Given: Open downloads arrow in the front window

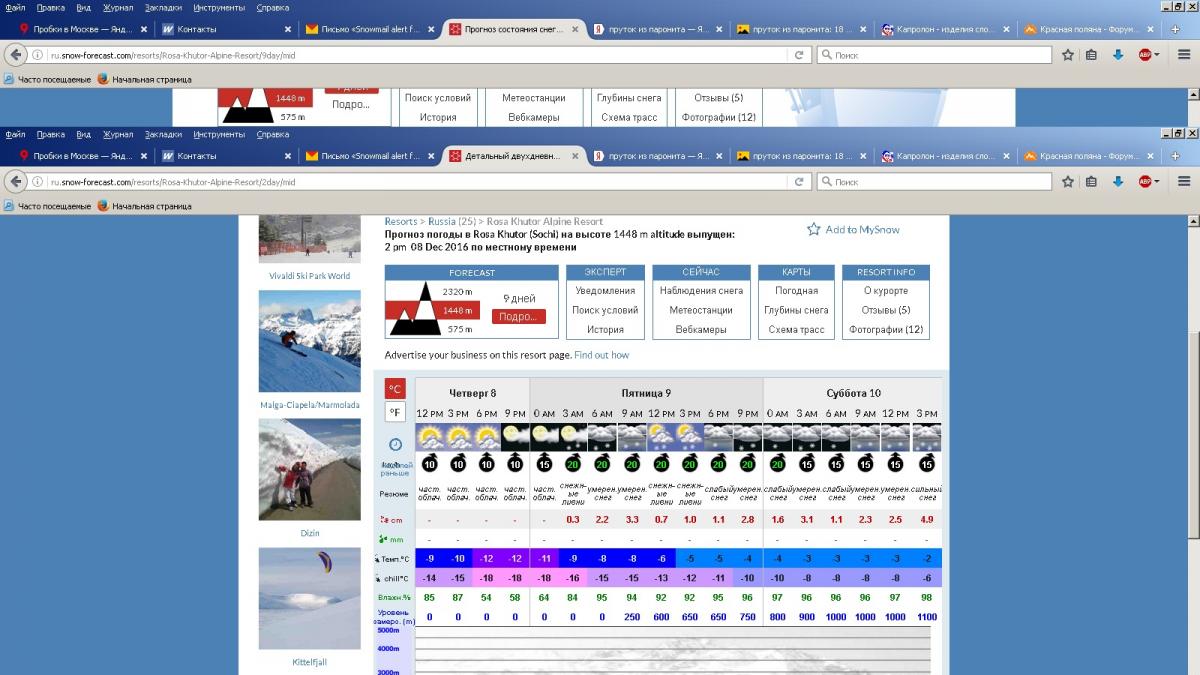Looking at the screenshot, I should (1118, 182).
